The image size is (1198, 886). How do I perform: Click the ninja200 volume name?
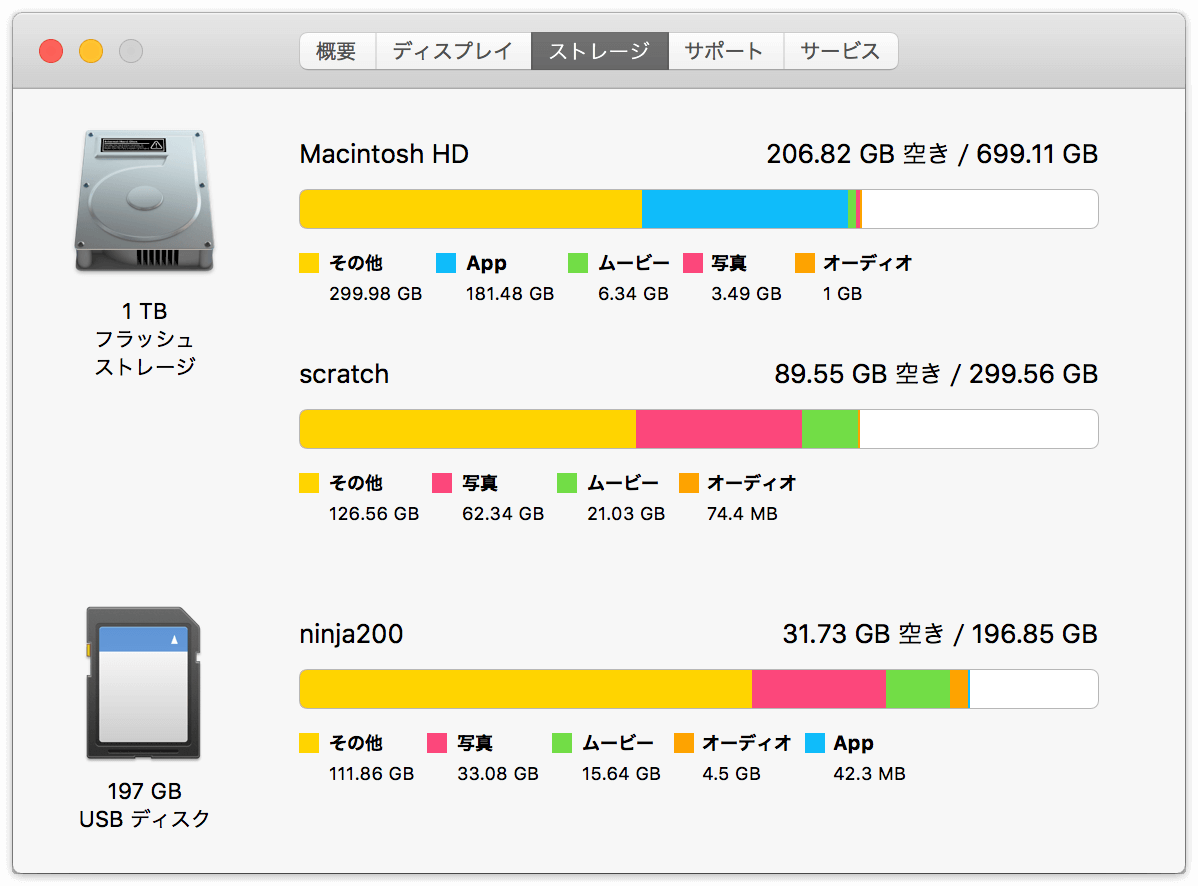[x=351, y=634]
